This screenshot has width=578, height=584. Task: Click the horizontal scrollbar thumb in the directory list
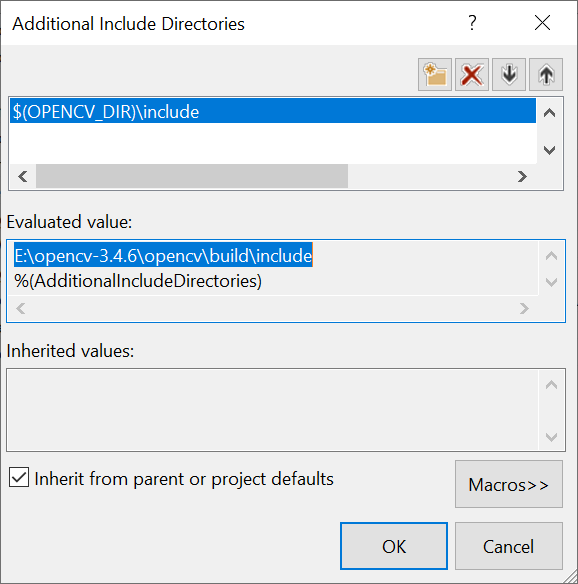(x=192, y=176)
